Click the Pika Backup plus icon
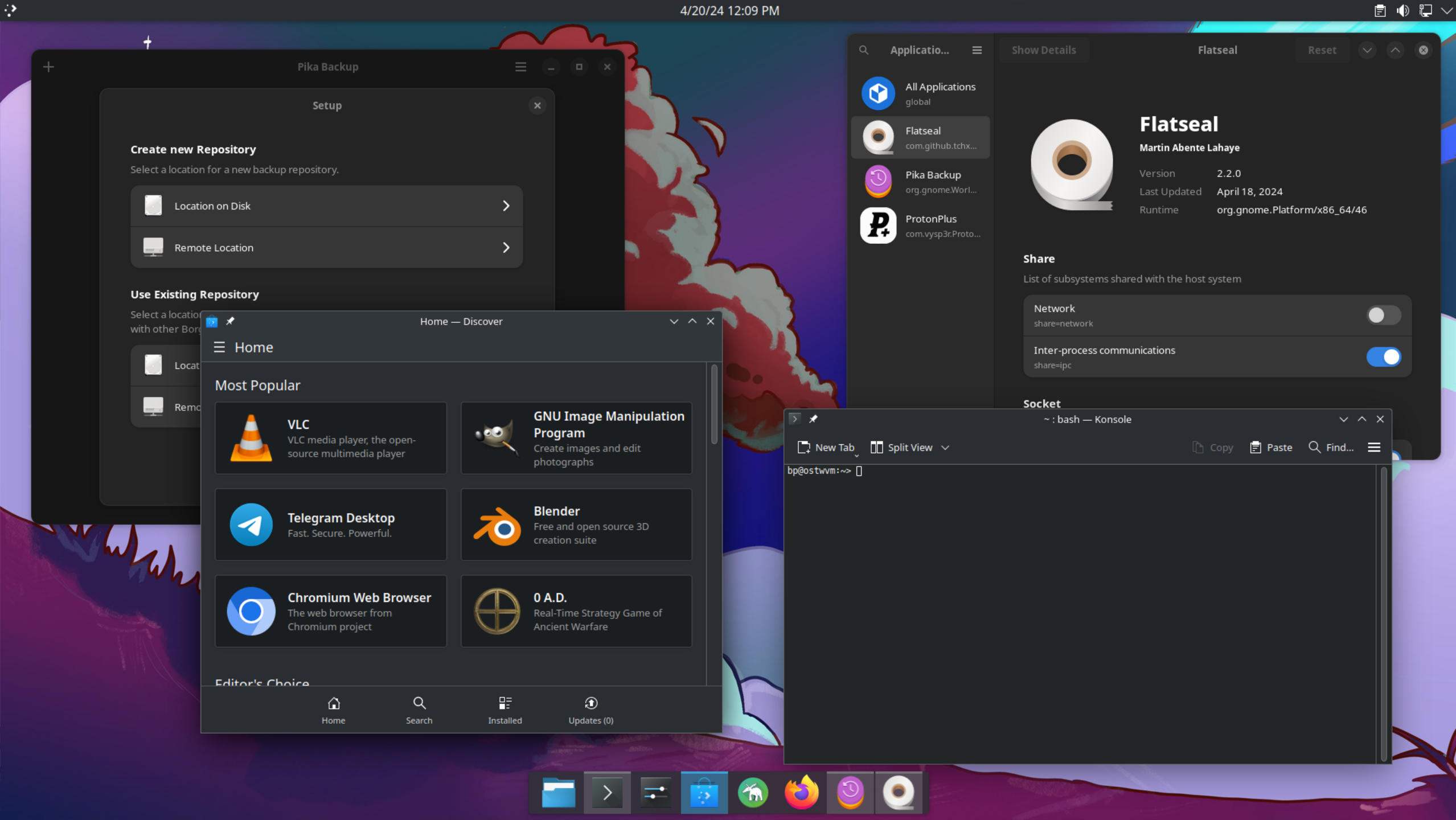Viewport: 1456px width, 820px height. 48,67
